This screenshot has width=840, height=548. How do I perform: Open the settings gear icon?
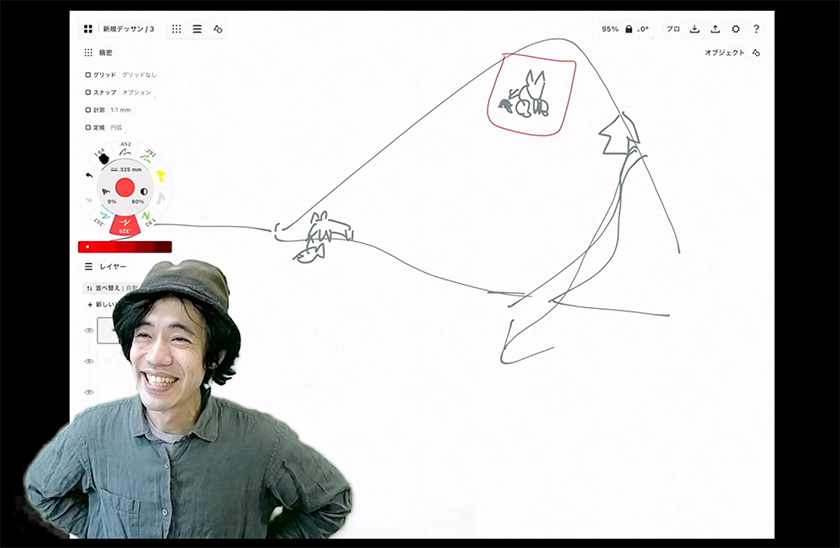click(x=736, y=29)
